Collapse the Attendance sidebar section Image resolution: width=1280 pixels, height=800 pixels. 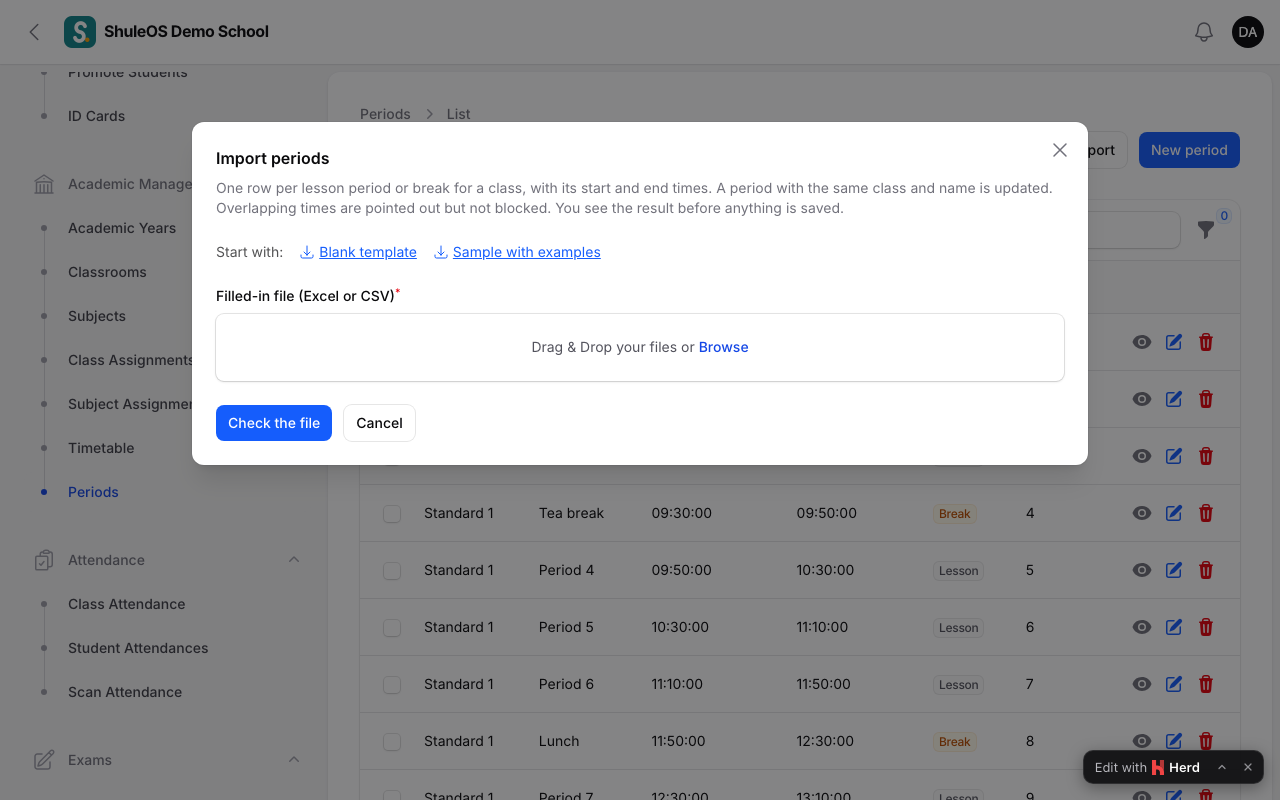294,560
